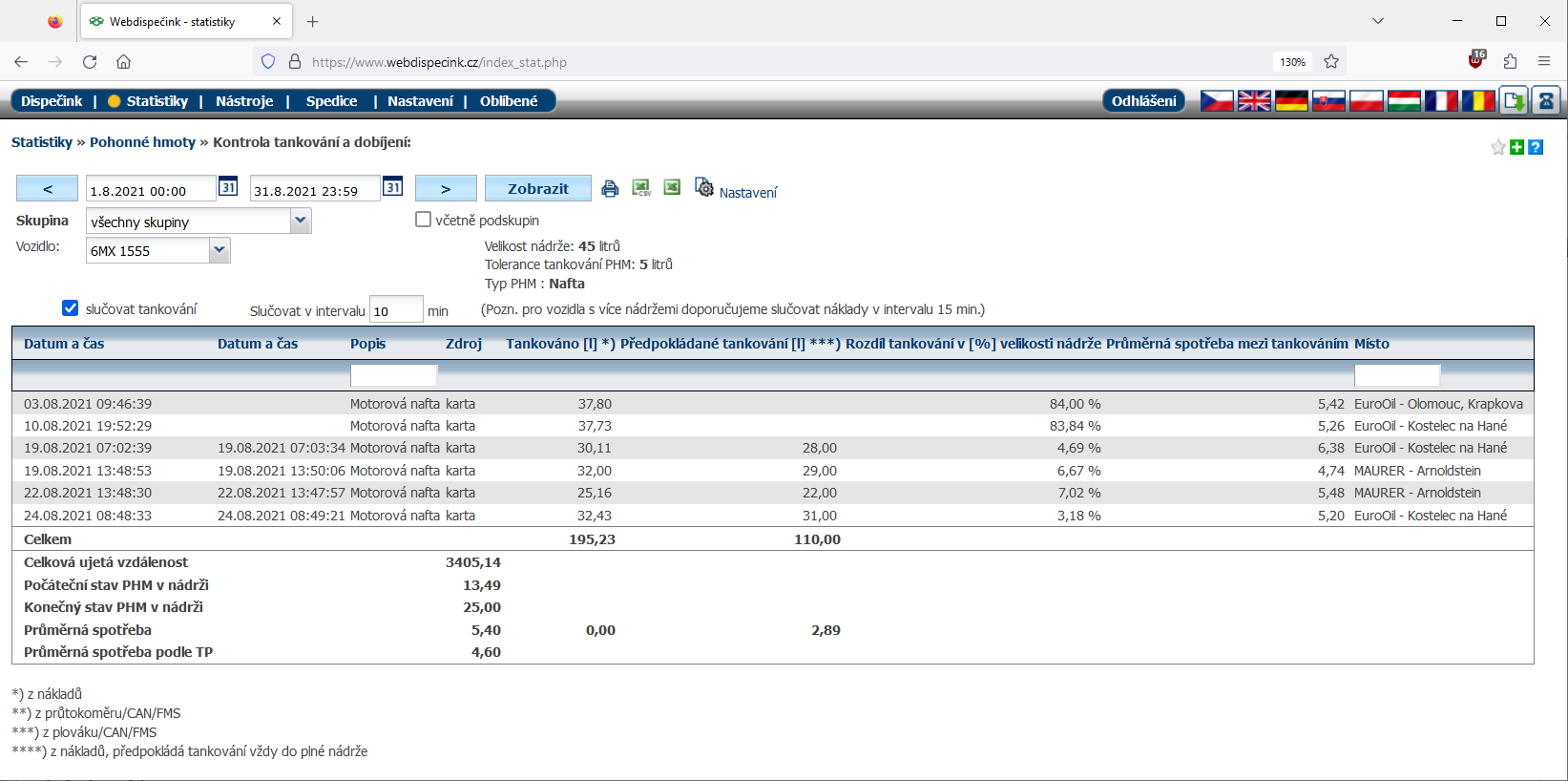Image resolution: width=1568 pixels, height=781 pixels.
Task: Click the Pohonné hmoty breadcrumb link
Action: 142,142
